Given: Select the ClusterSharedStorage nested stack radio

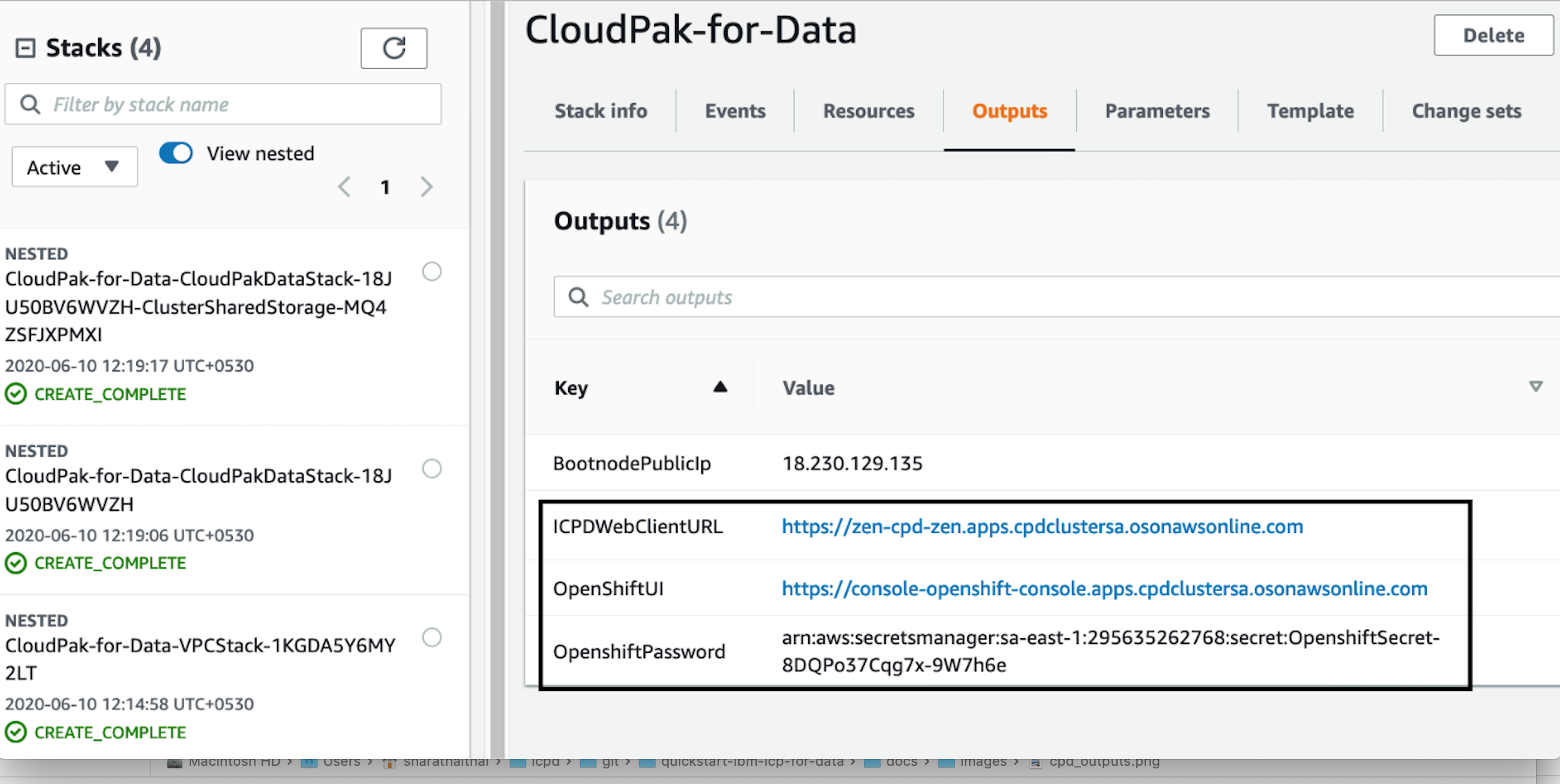Looking at the screenshot, I should click(x=432, y=271).
